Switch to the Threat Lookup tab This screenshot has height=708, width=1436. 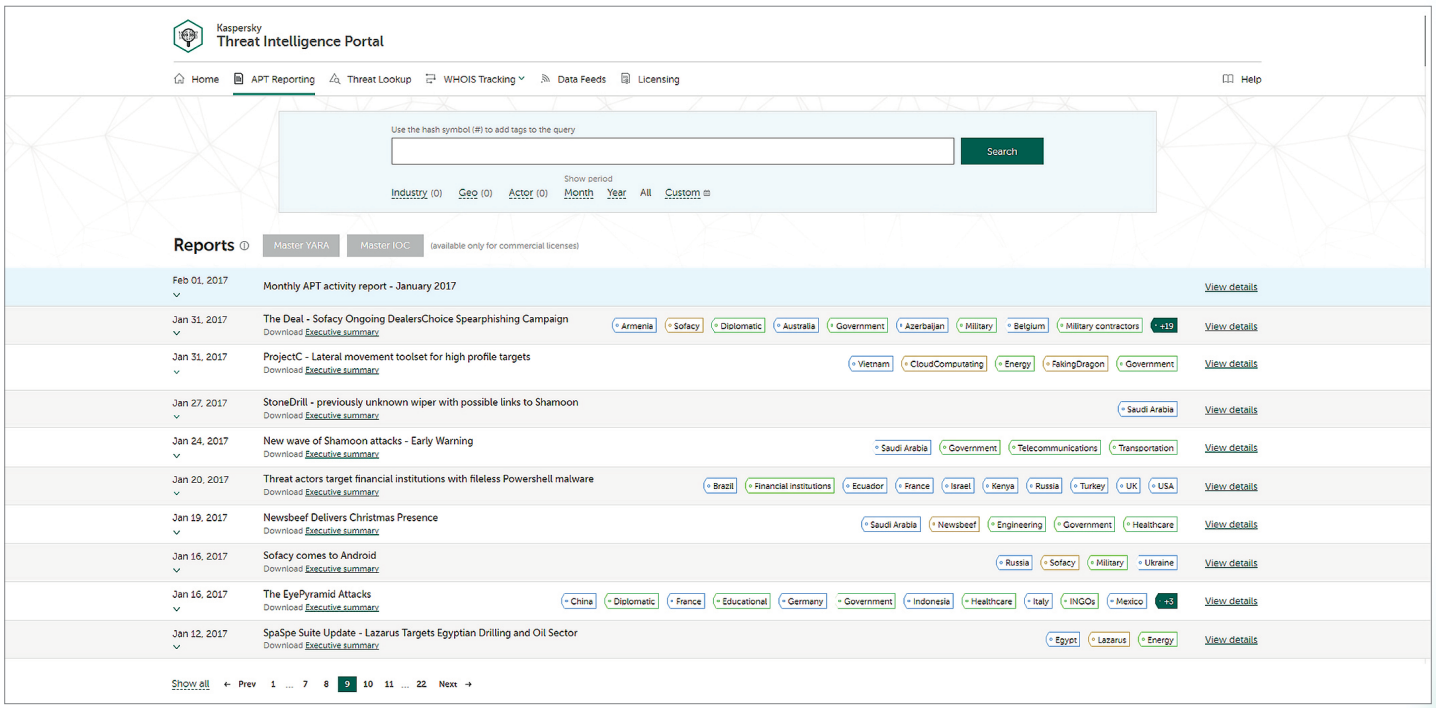[x=370, y=79]
